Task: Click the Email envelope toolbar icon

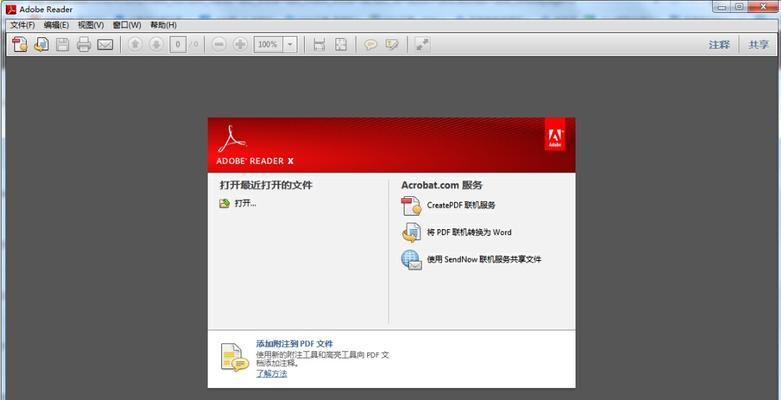Action: [x=105, y=45]
